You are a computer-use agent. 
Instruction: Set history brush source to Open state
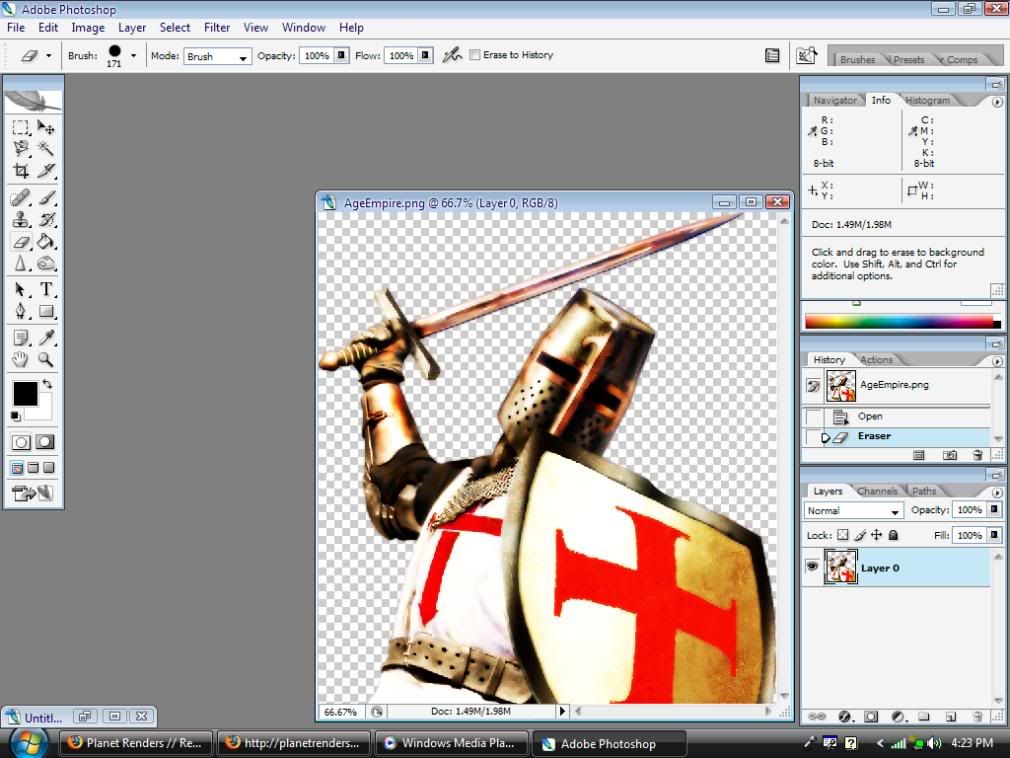point(814,417)
